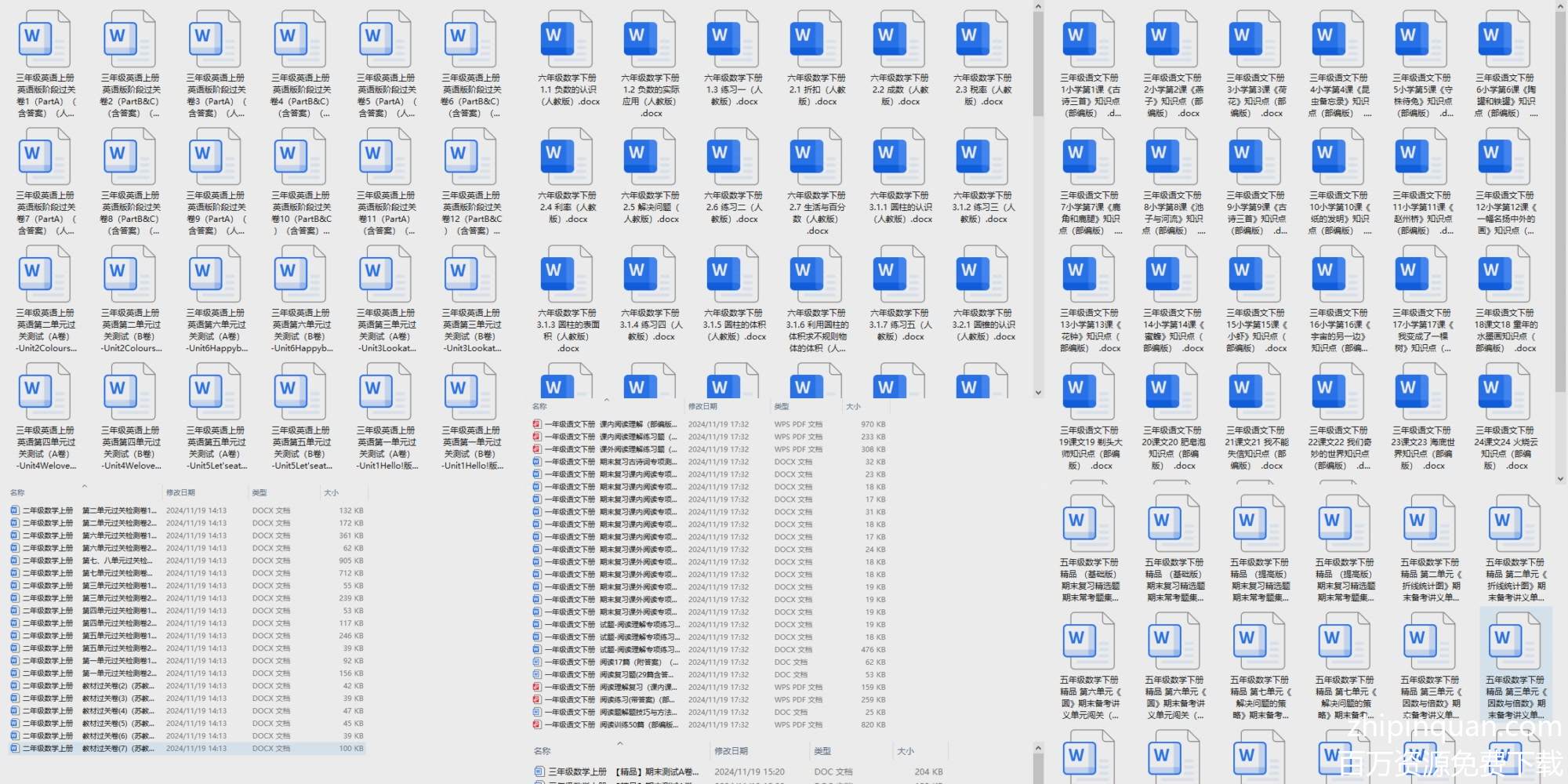Click scroll-down arrow of 六年级数学下册 panel

1038,393
